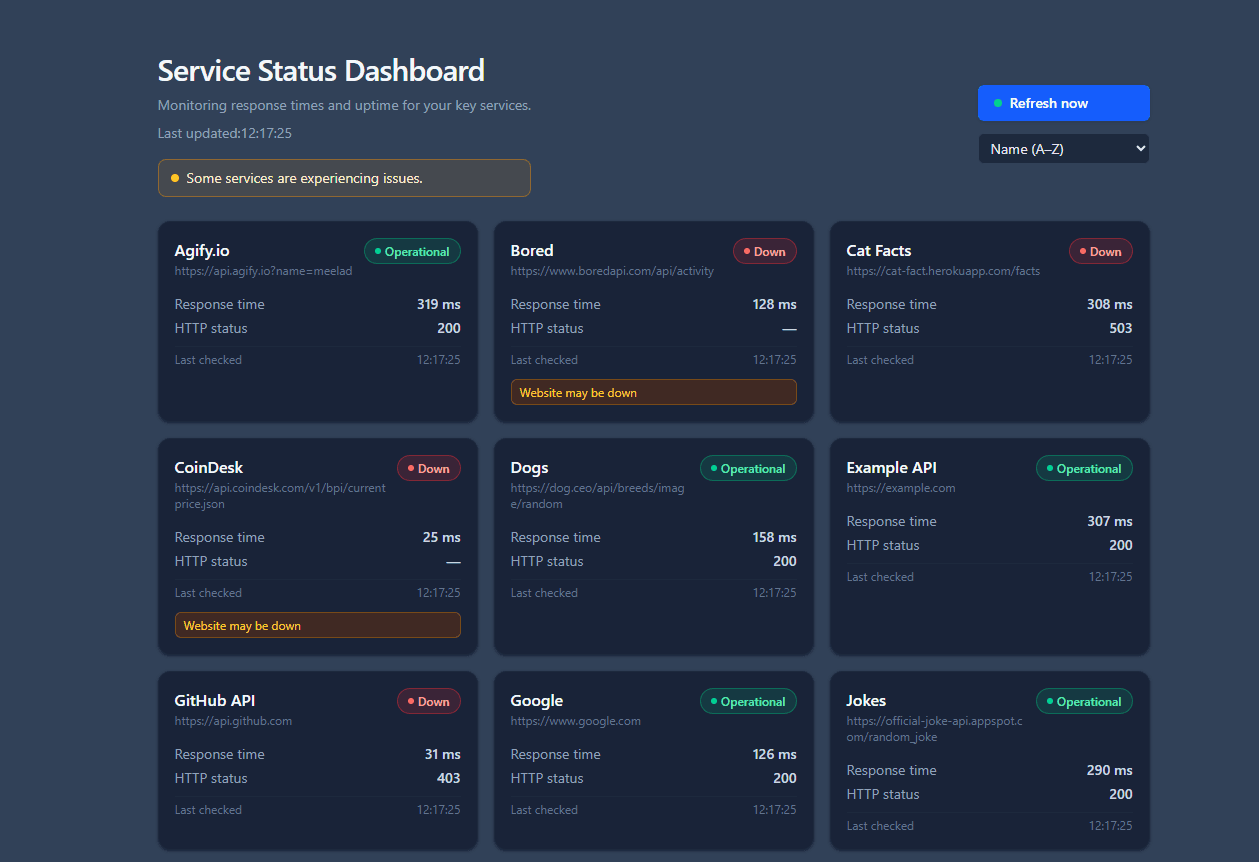Click the Operational badge on Agify.io card
The image size is (1259, 862).
412,252
